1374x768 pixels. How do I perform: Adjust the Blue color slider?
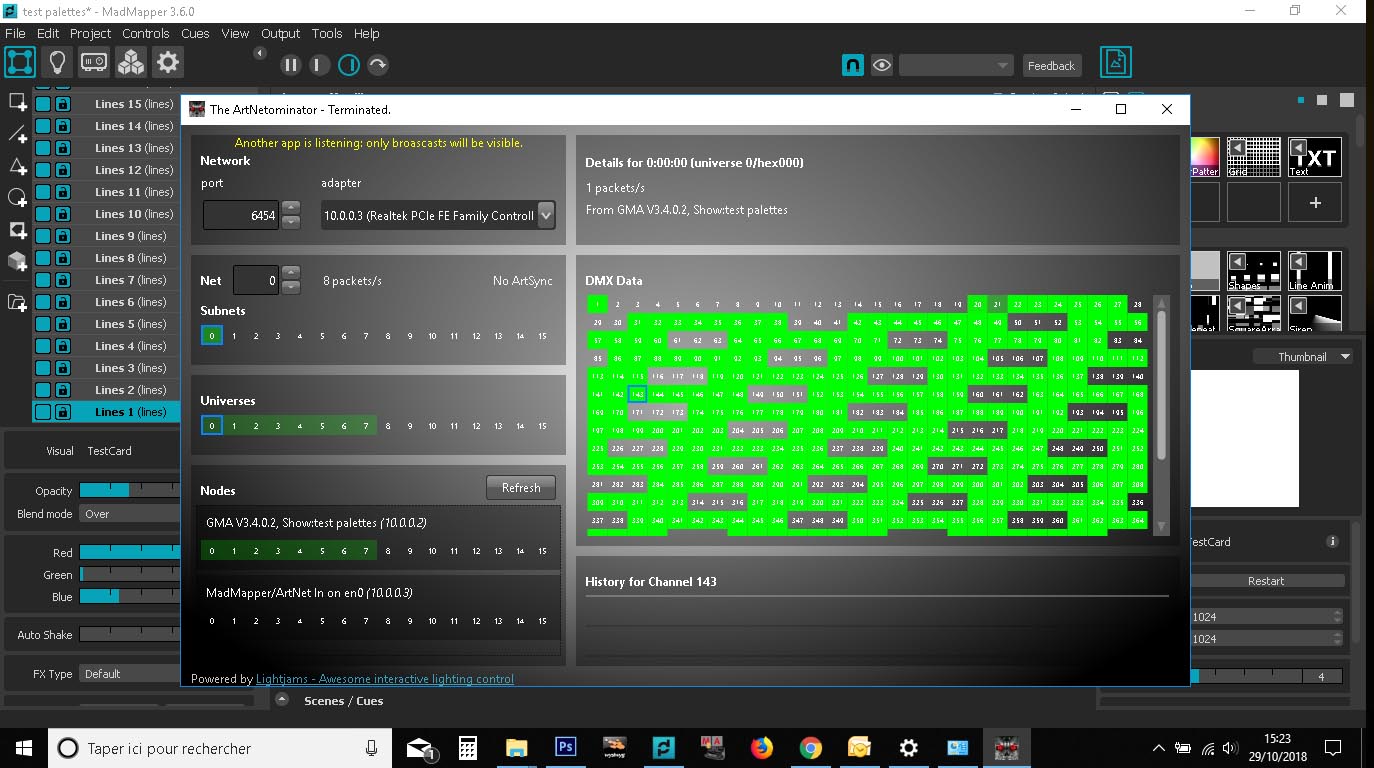coord(130,597)
